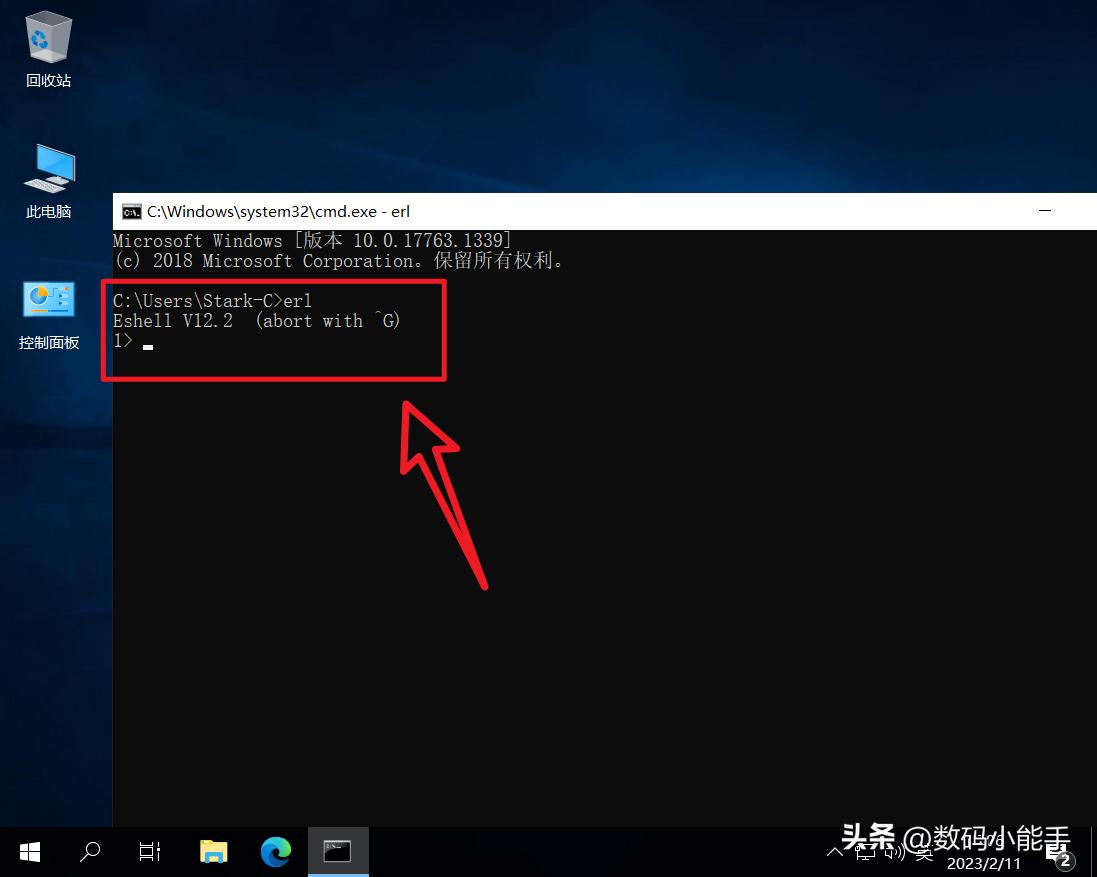Click the cmd window system menu icon
Image resolution: width=1097 pixels, height=877 pixels.
131,212
